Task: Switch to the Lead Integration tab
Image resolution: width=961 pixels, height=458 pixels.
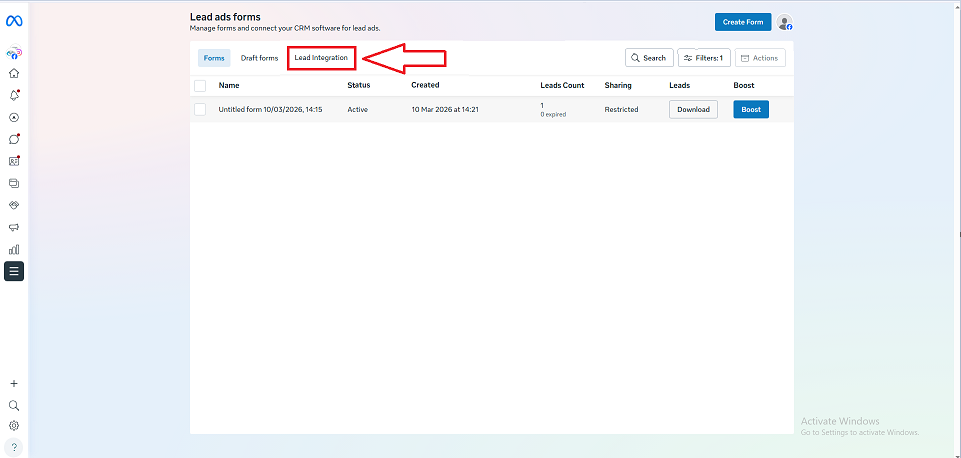Action: tap(321, 58)
